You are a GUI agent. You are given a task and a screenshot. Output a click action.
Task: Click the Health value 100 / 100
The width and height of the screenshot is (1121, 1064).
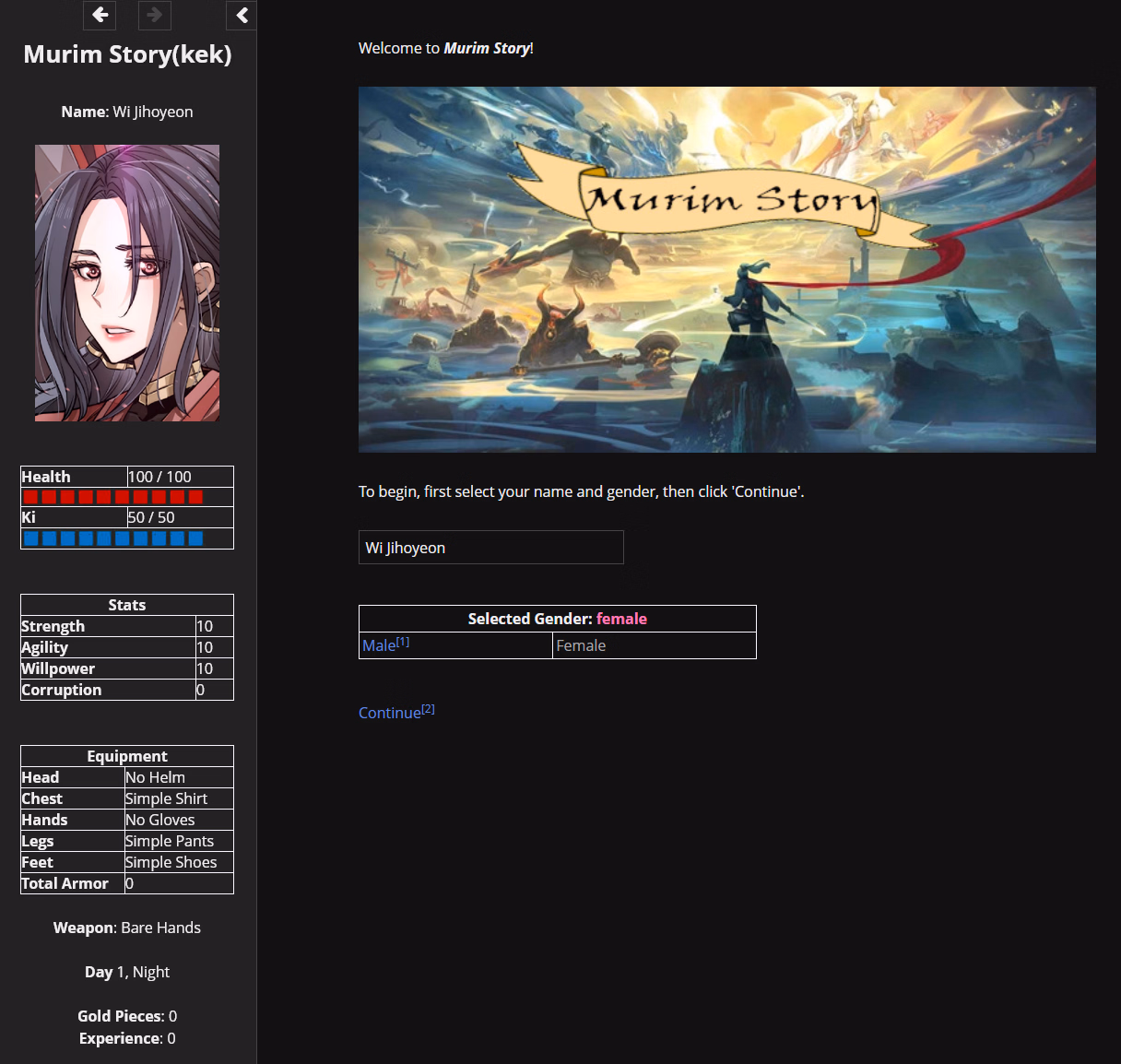click(159, 477)
